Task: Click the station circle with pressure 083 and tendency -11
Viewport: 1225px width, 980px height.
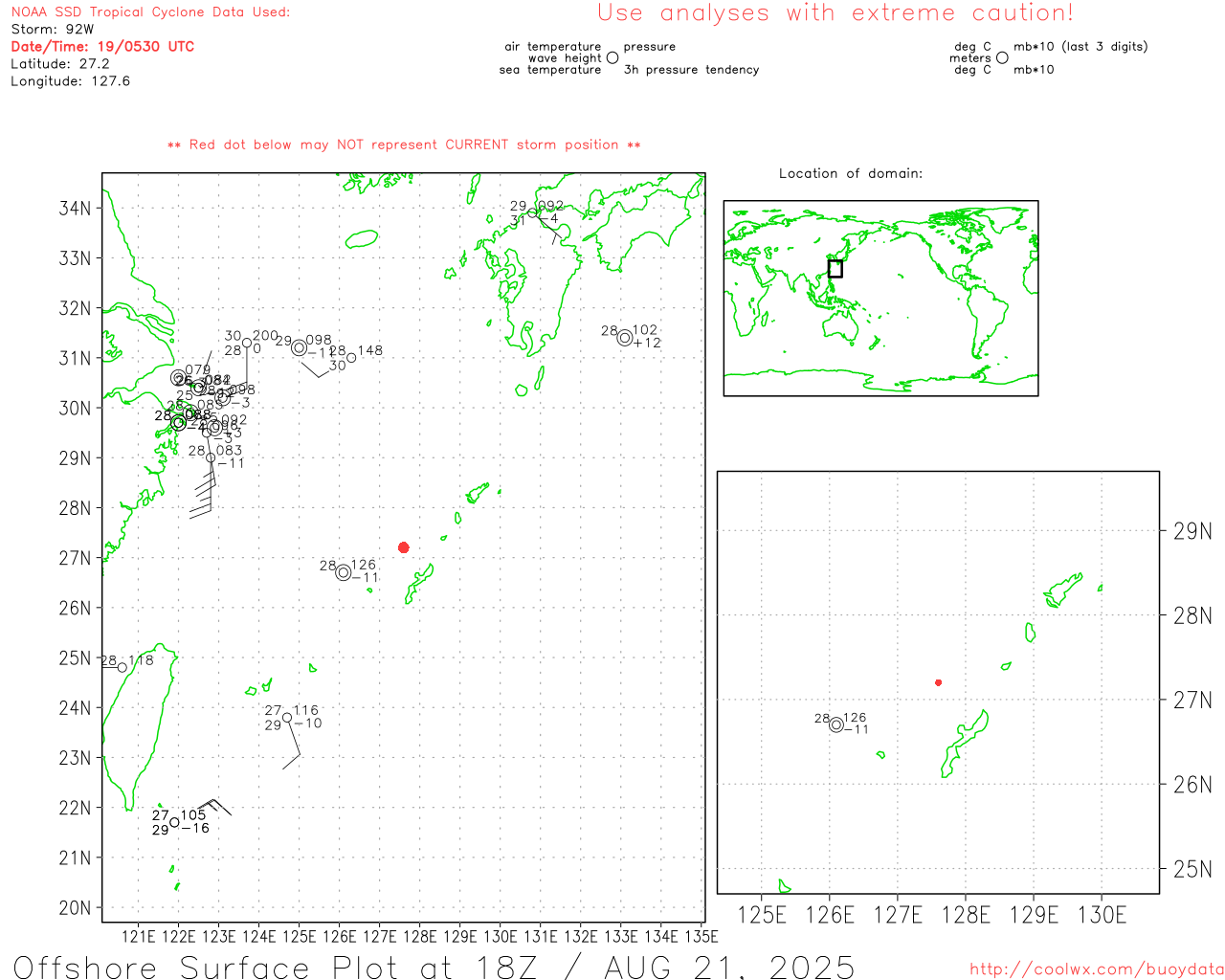Action: point(211,457)
